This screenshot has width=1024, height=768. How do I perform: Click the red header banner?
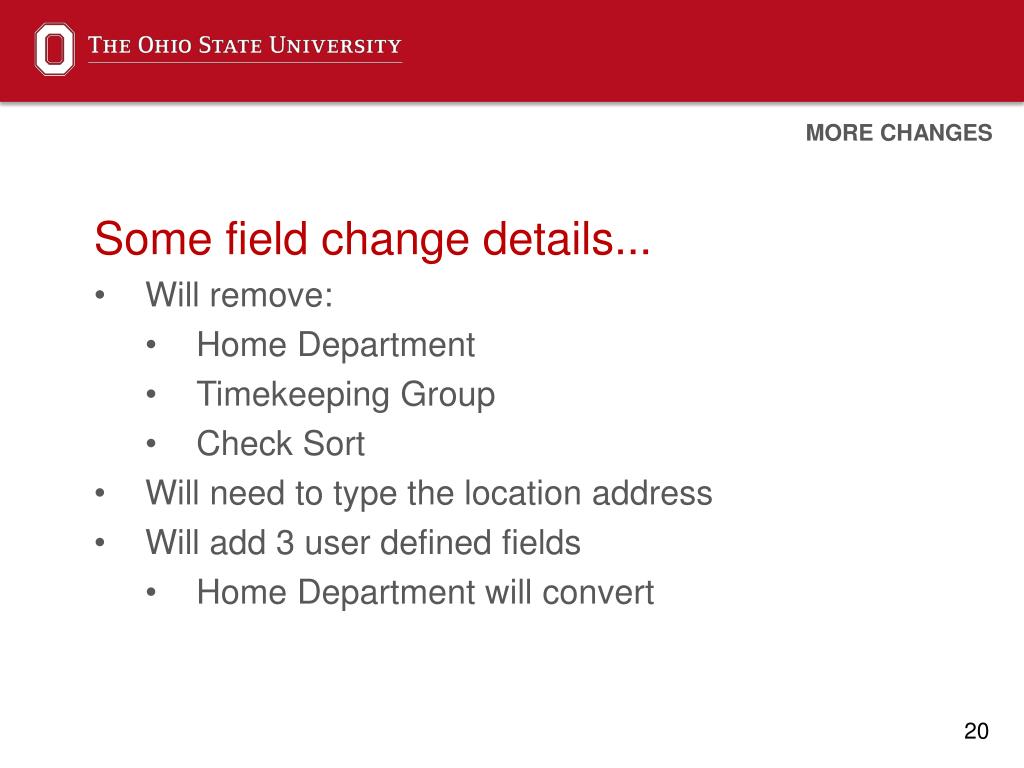point(512,51)
